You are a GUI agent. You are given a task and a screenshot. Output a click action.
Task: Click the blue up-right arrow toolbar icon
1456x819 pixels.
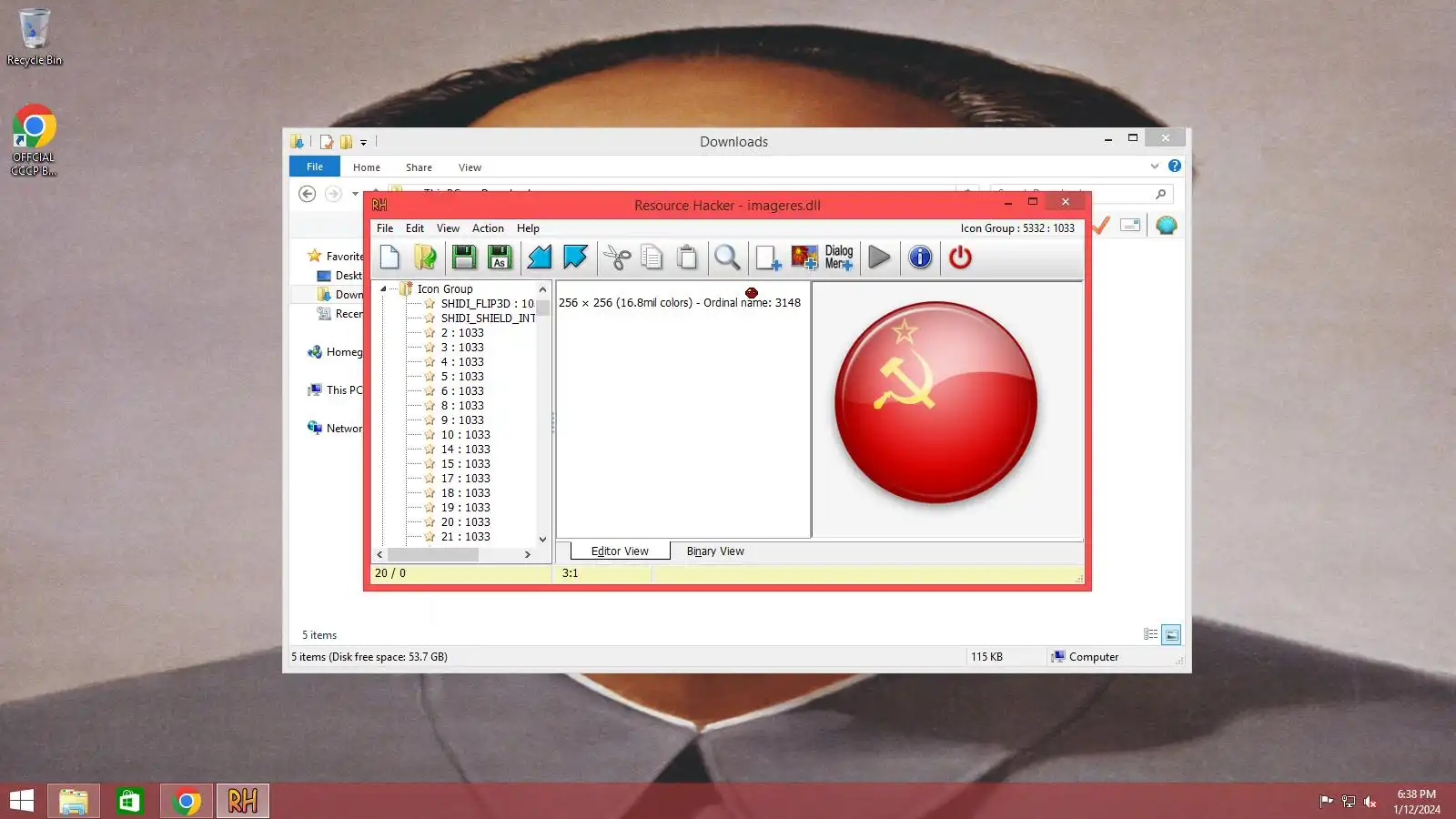point(575,258)
